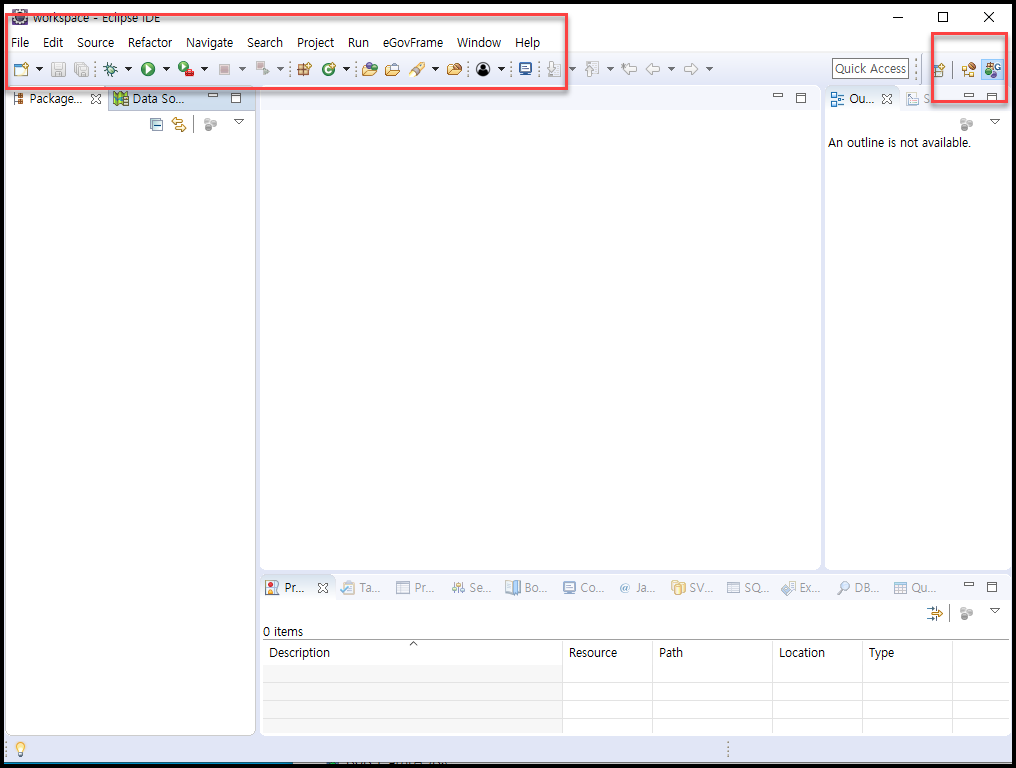Click the lightbulb tip icon in status bar
This screenshot has height=768, width=1016.
tap(20, 749)
